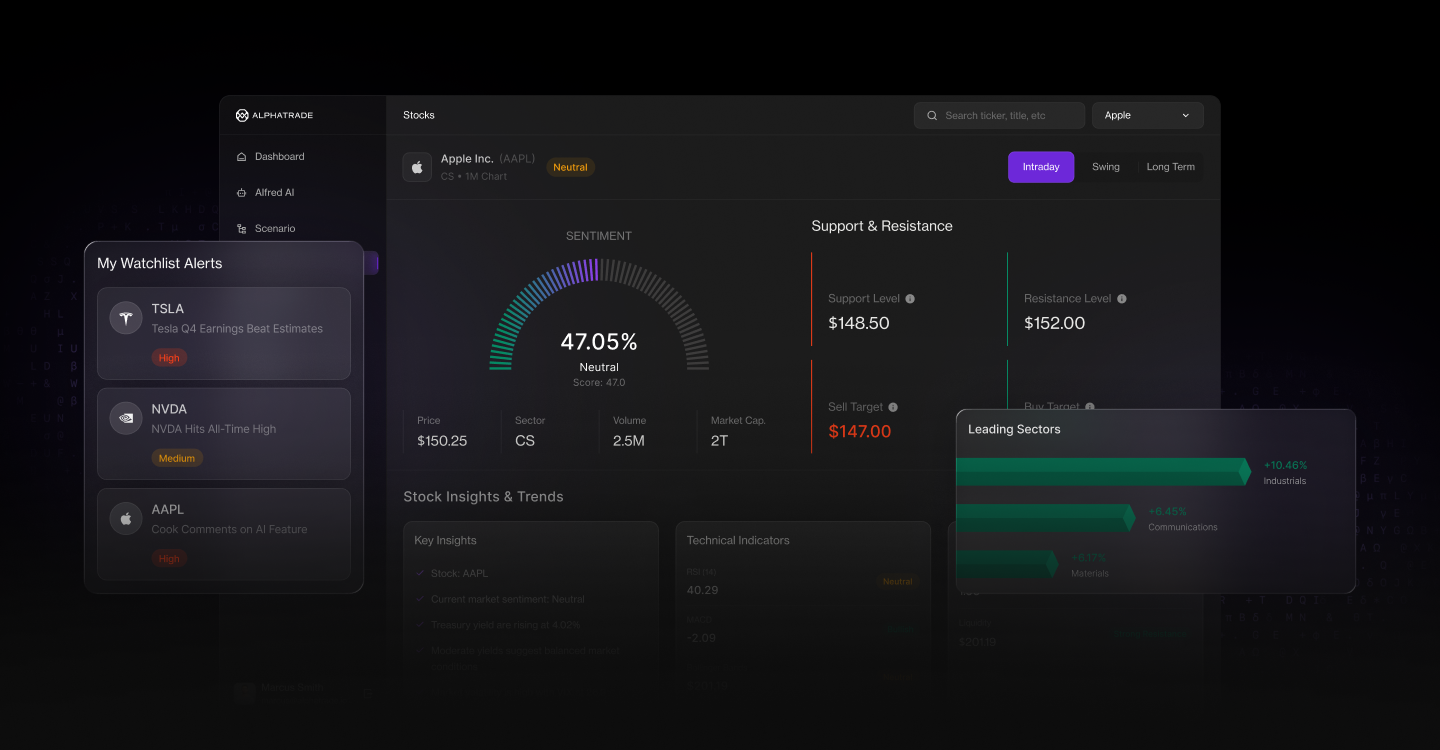
Task: Click the Apple logo icon in alerts
Action: point(126,519)
